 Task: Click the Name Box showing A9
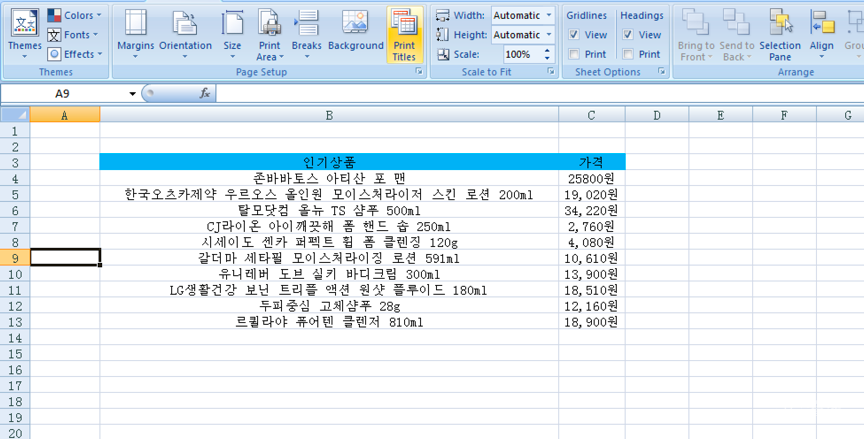pos(63,94)
